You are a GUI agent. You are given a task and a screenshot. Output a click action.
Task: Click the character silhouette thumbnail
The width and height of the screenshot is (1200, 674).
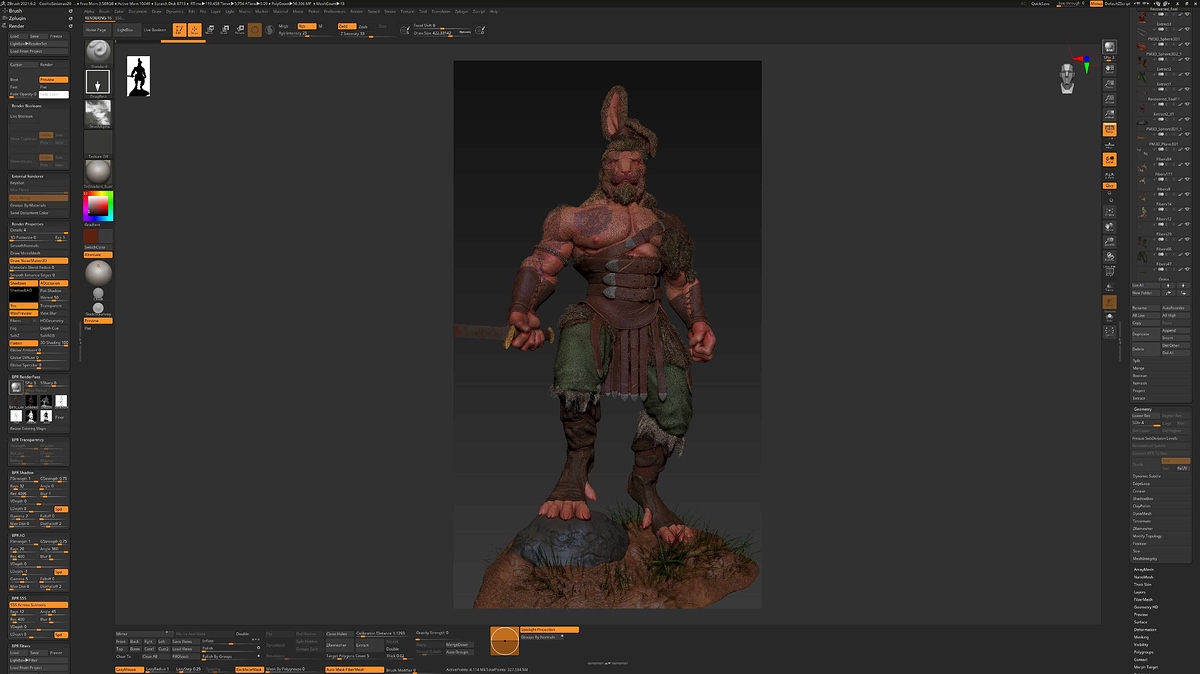tap(139, 76)
